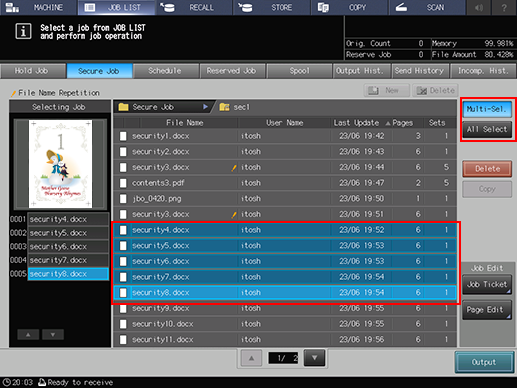The height and width of the screenshot is (388, 517).
Task: Check the box for security10.docx
Action: pos(123,324)
